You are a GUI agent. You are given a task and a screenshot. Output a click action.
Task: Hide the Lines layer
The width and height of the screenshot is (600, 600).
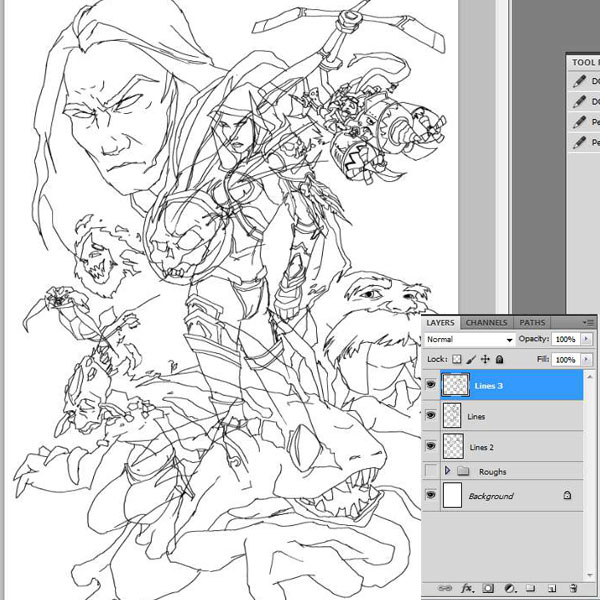[431, 416]
